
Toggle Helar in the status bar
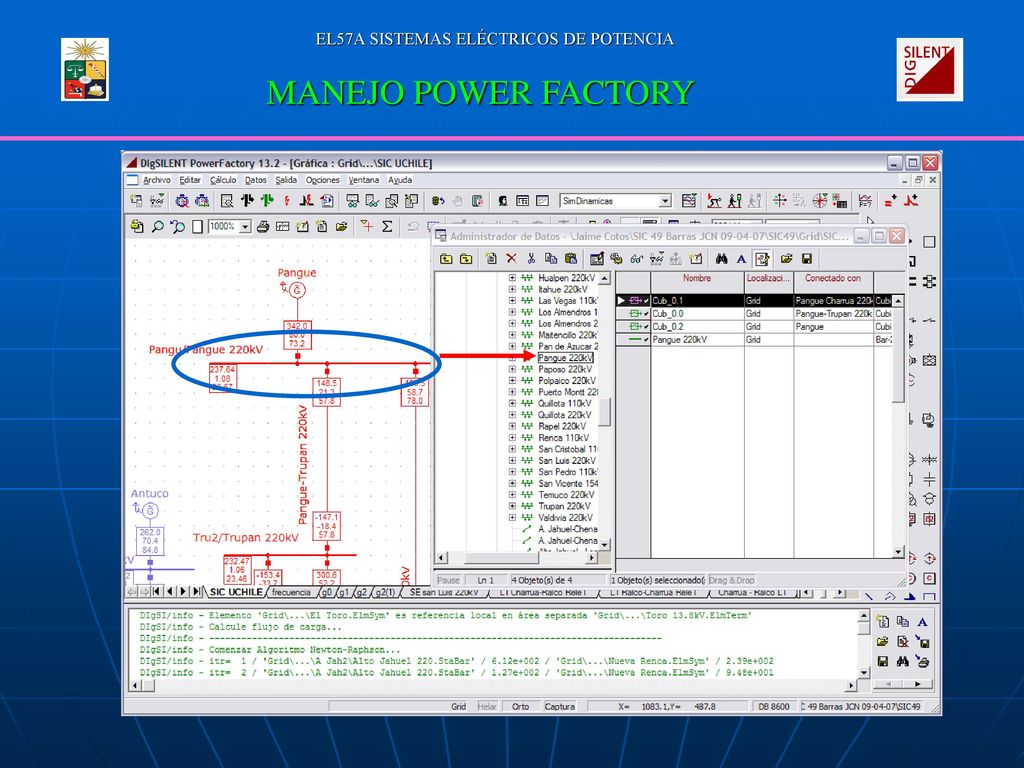click(x=487, y=706)
